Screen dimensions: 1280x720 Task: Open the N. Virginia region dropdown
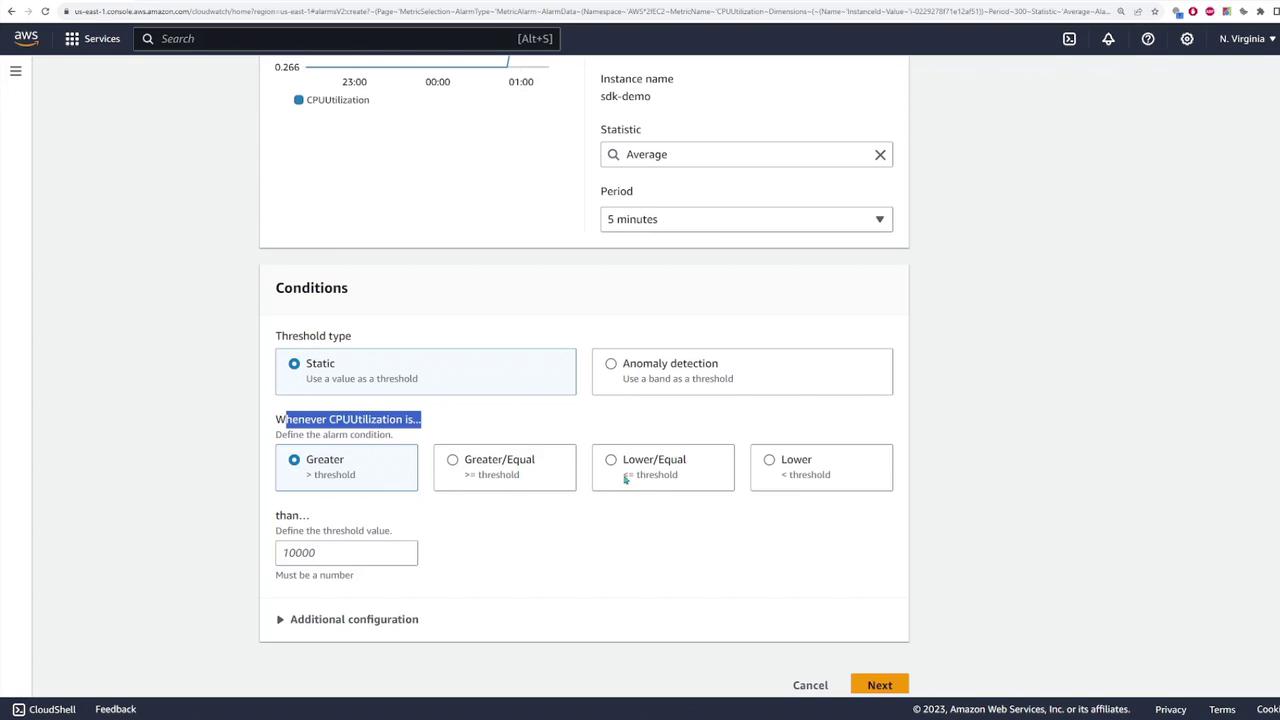coord(1247,38)
